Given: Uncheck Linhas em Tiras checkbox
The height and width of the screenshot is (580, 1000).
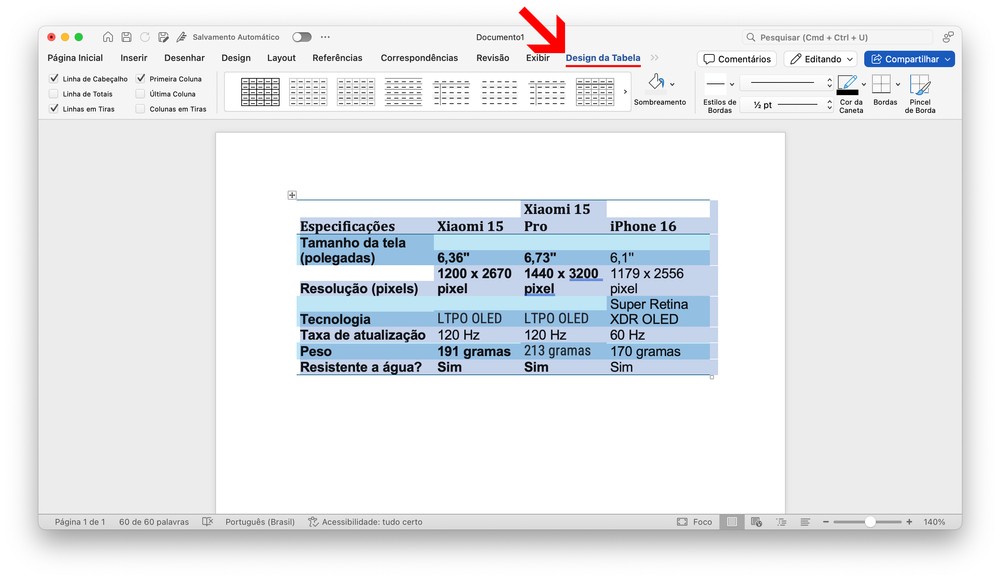Looking at the screenshot, I should (54, 109).
